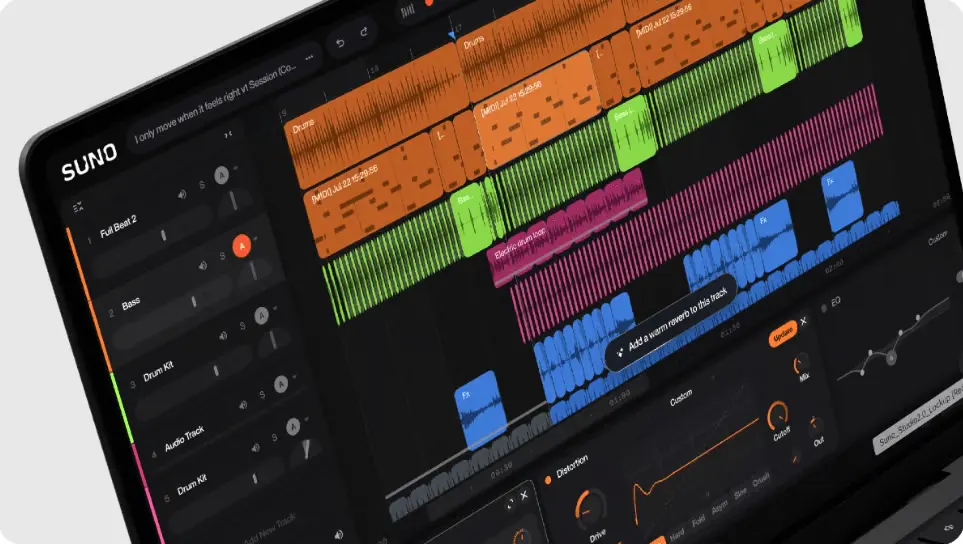Click the blue playhead marker on ruler
The width and height of the screenshot is (963, 544).
click(452, 35)
